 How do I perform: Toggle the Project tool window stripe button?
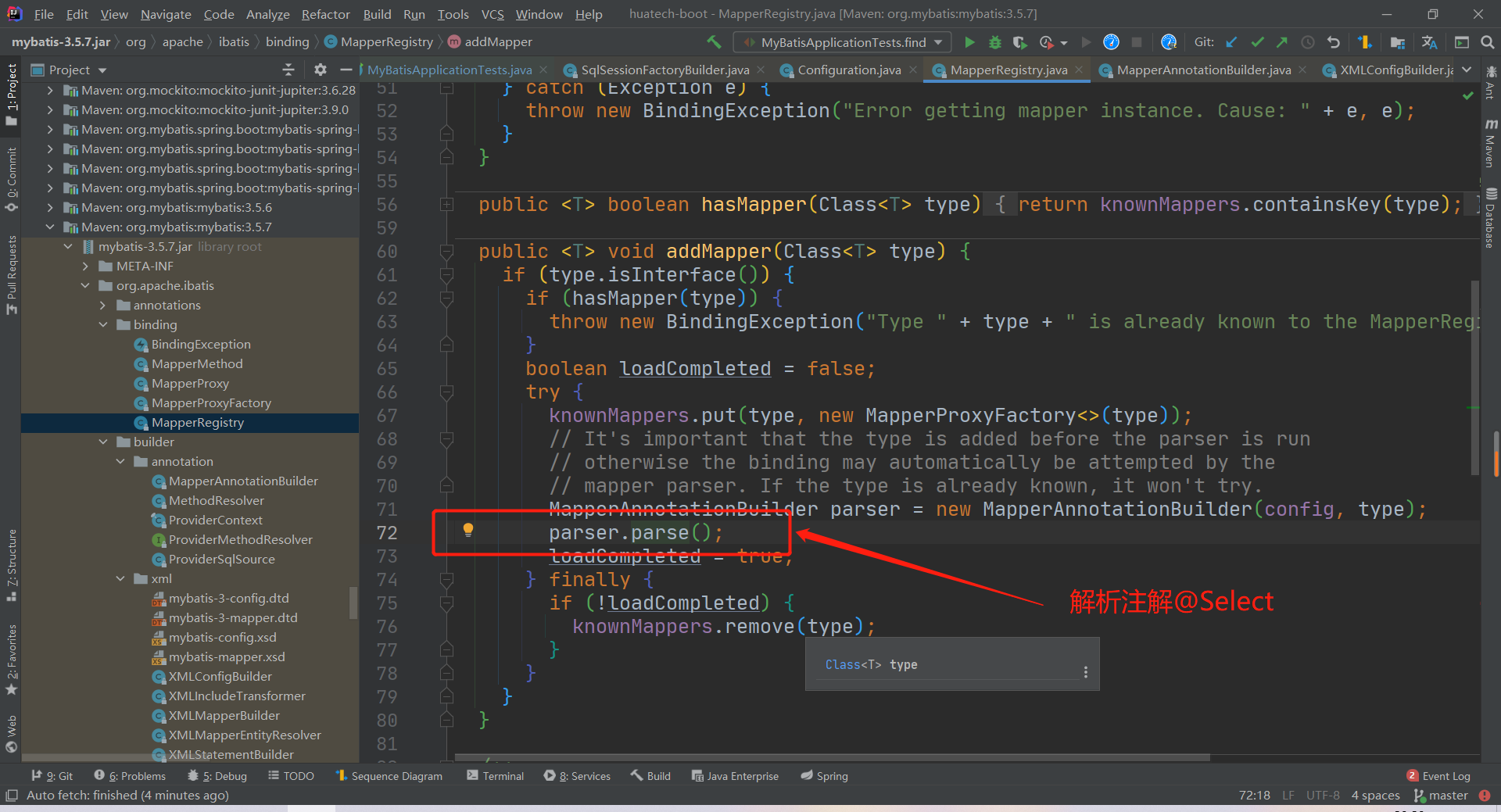click(x=11, y=94)
